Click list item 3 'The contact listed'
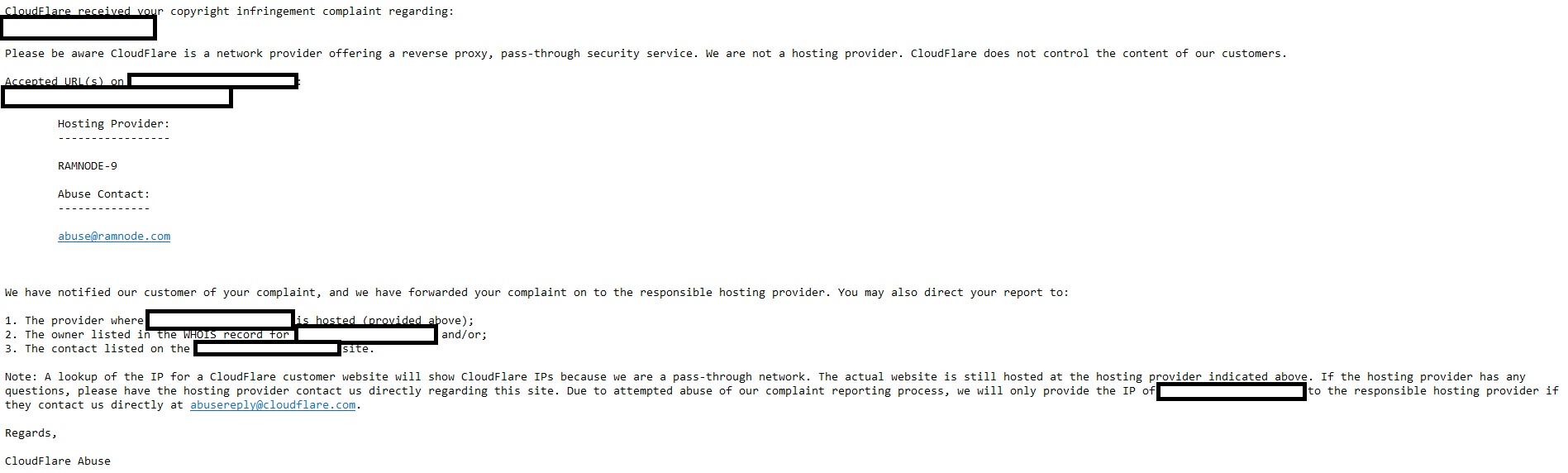Image resolution: width=1568 pixels, height=473 pixels. (190, 348)
